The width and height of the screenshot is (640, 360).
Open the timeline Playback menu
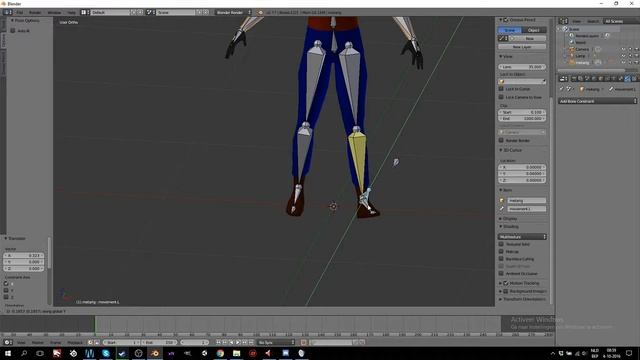(x=75, y=343)
